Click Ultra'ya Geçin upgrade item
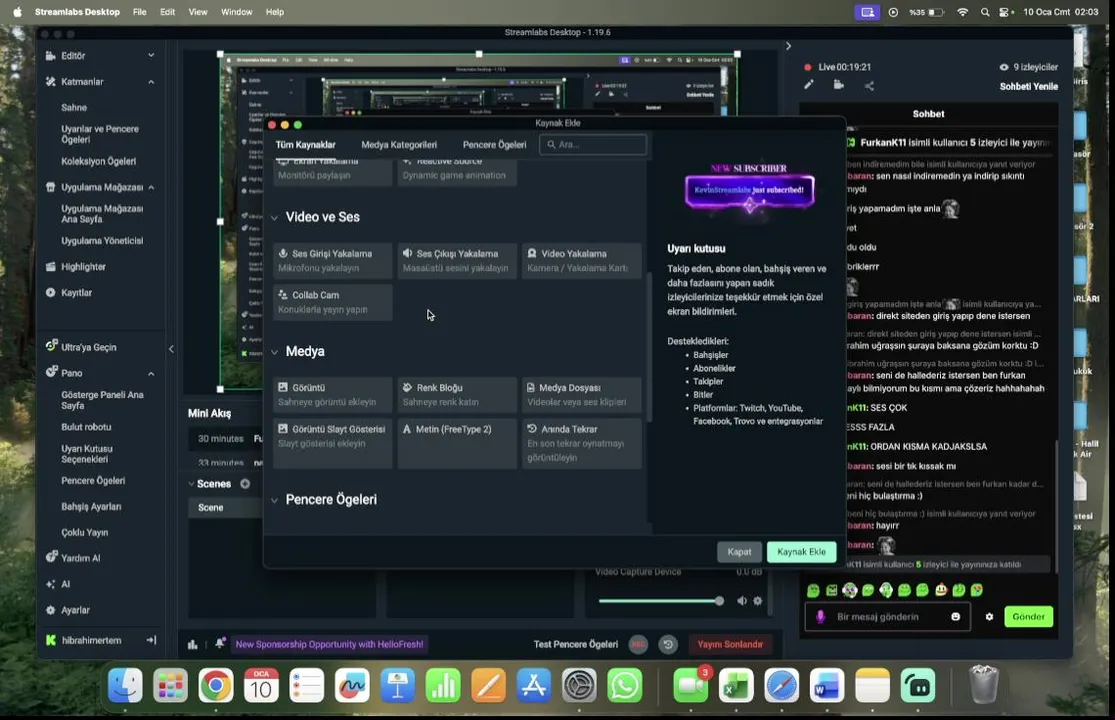Image resolution: width=1115 pixels, height=720 pixels. (x=88, y=347)
